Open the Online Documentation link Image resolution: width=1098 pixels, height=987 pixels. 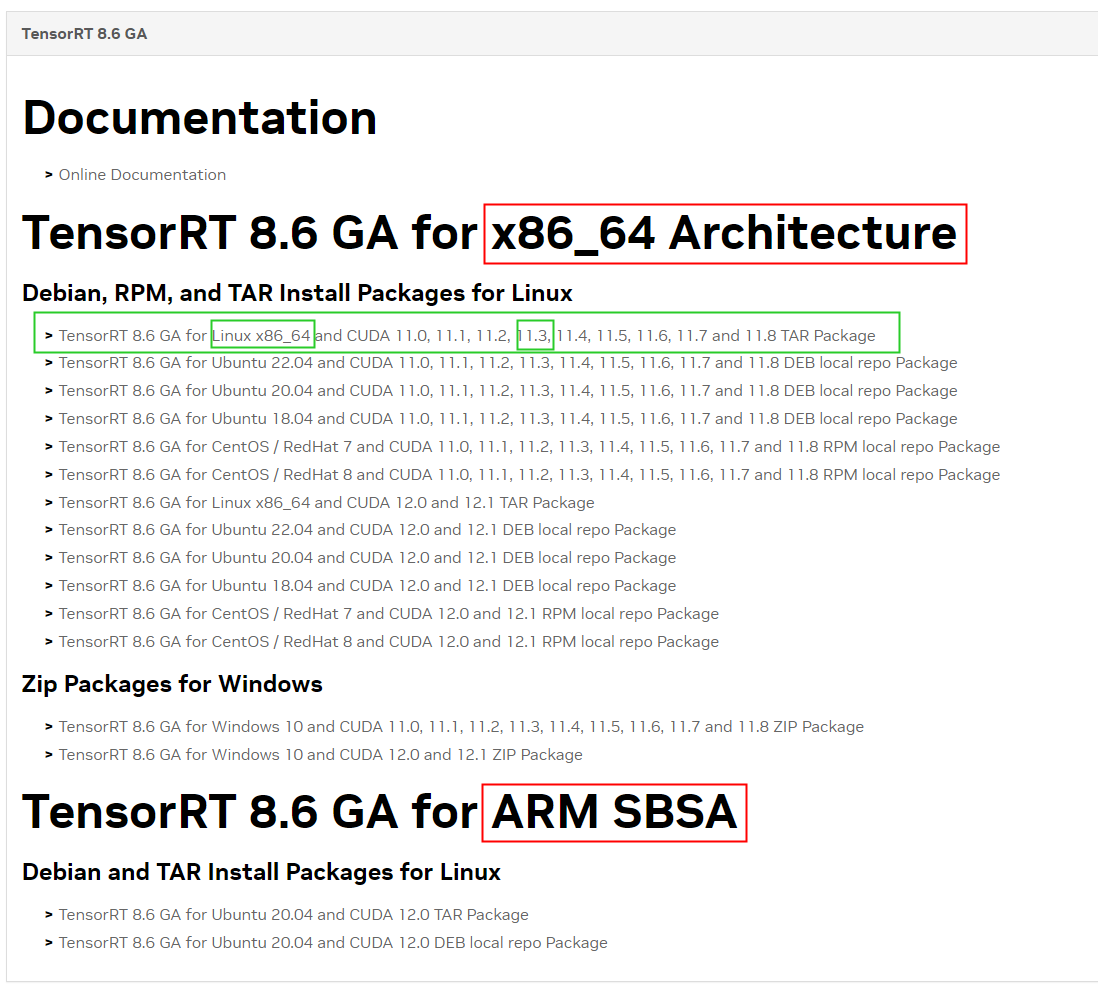click(142, 174)
